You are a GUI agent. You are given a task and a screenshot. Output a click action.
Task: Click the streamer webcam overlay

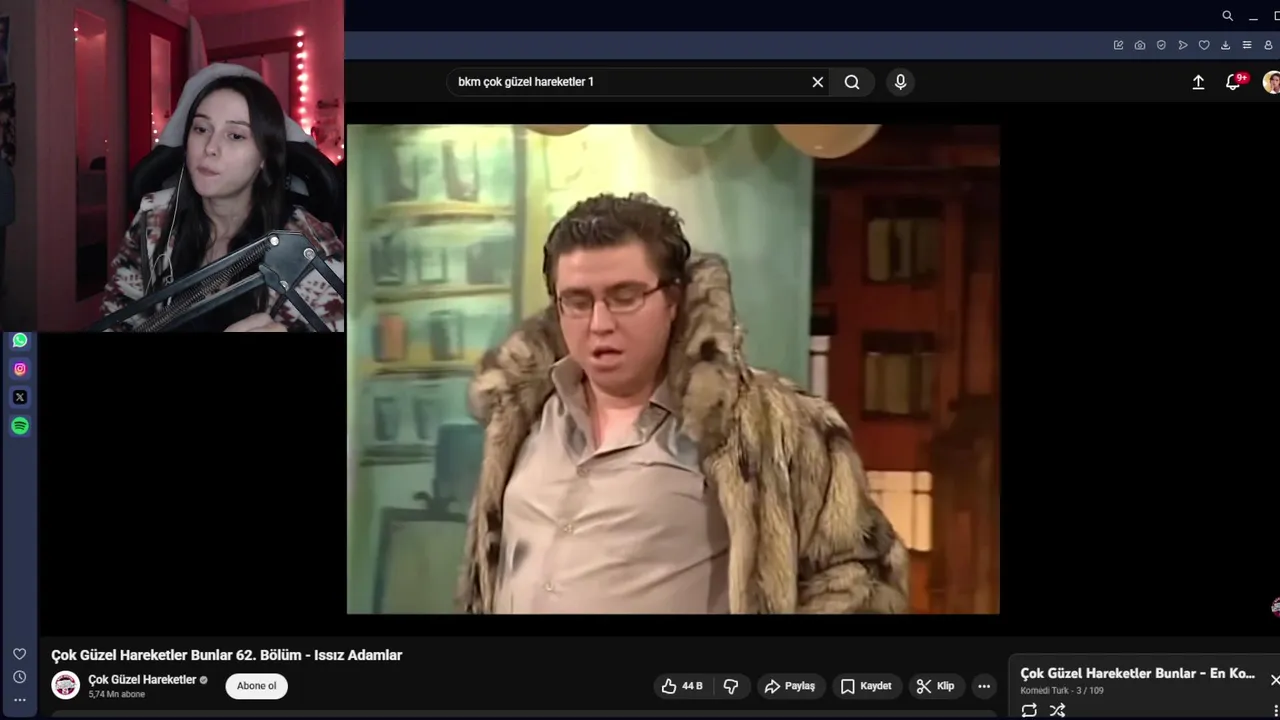click(x=172, y=166)
